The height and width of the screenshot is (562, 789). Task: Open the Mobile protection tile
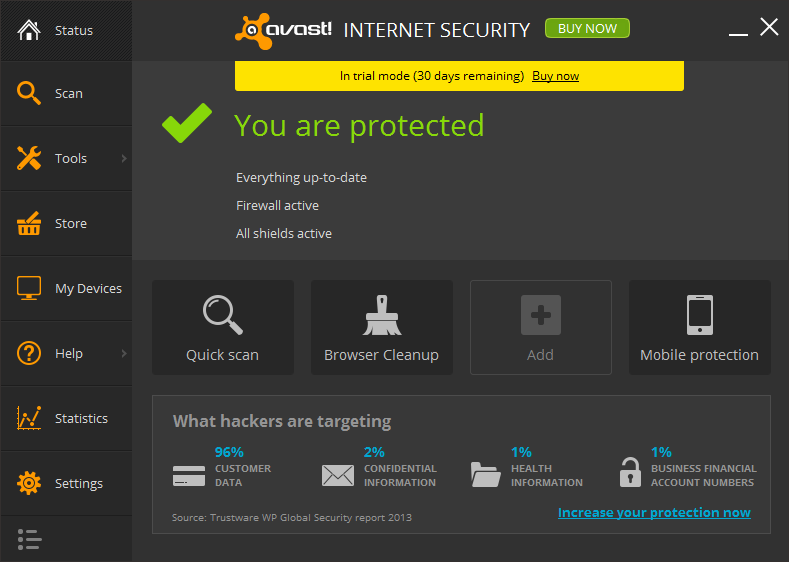click(x=699, y=327)
